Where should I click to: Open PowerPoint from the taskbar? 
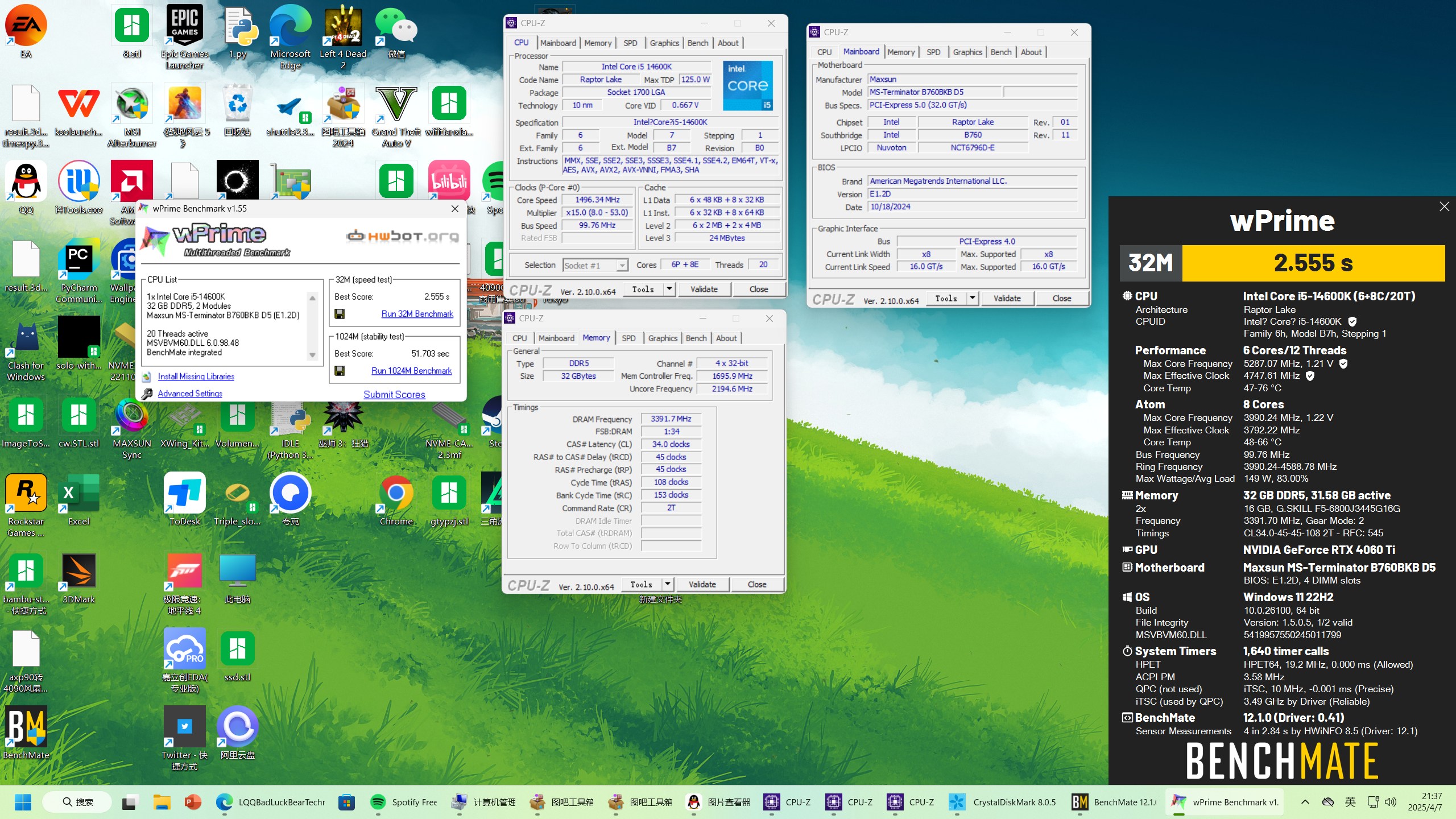click(x=193, y=802)
